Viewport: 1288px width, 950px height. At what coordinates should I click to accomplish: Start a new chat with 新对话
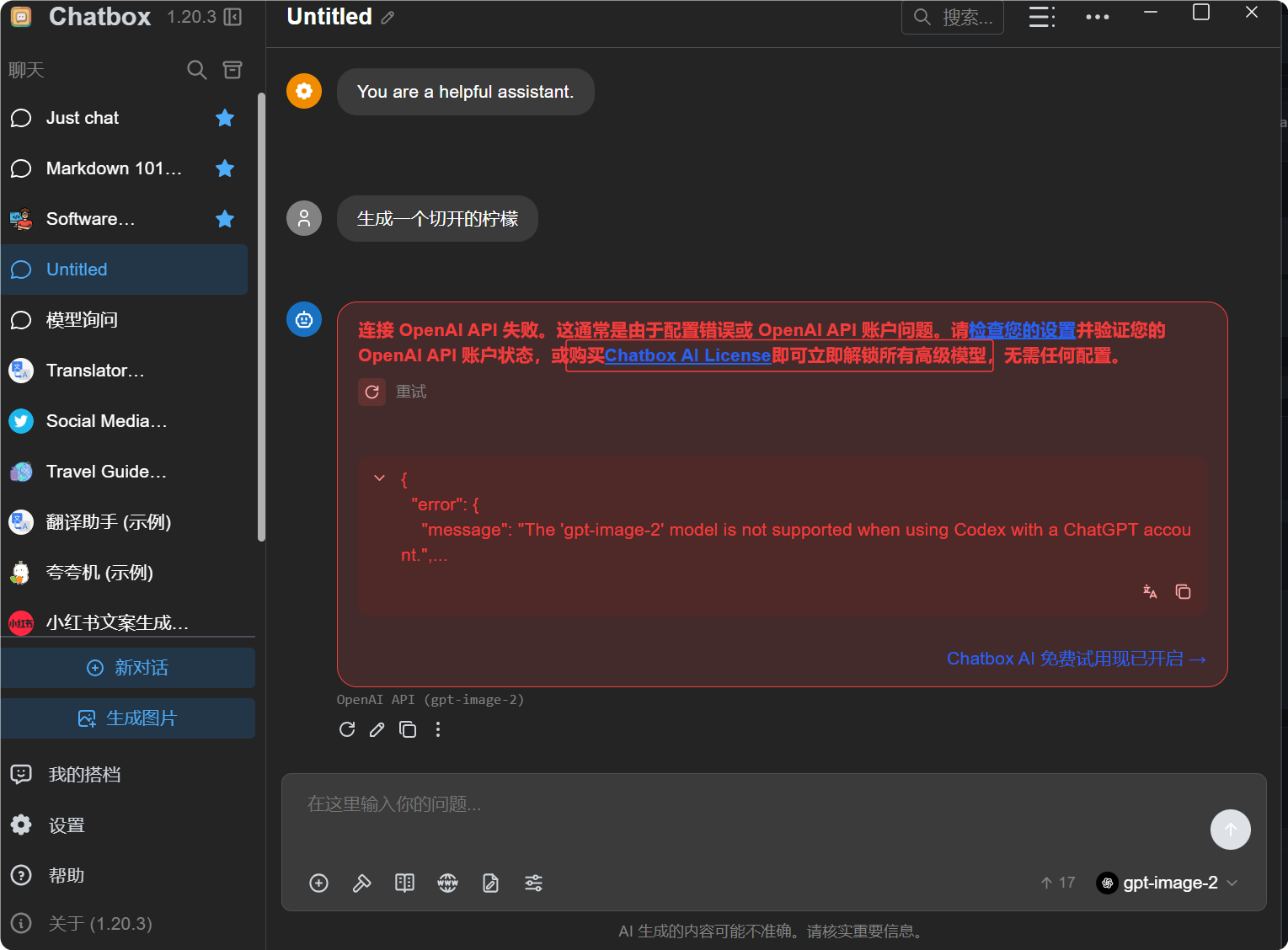pos(128,668)
